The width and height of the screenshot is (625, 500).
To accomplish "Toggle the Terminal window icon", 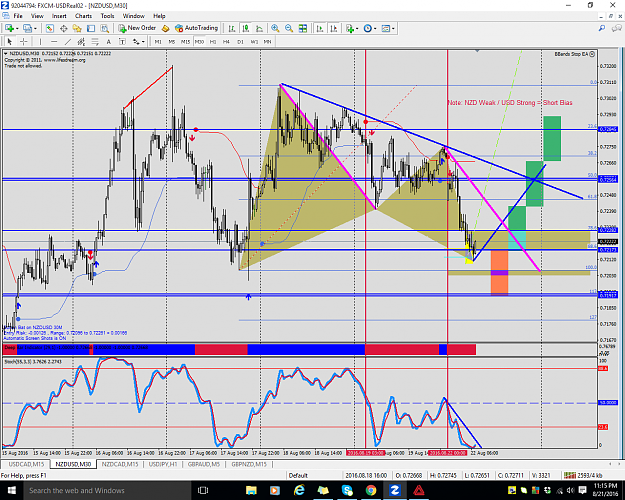I will 91,28.
